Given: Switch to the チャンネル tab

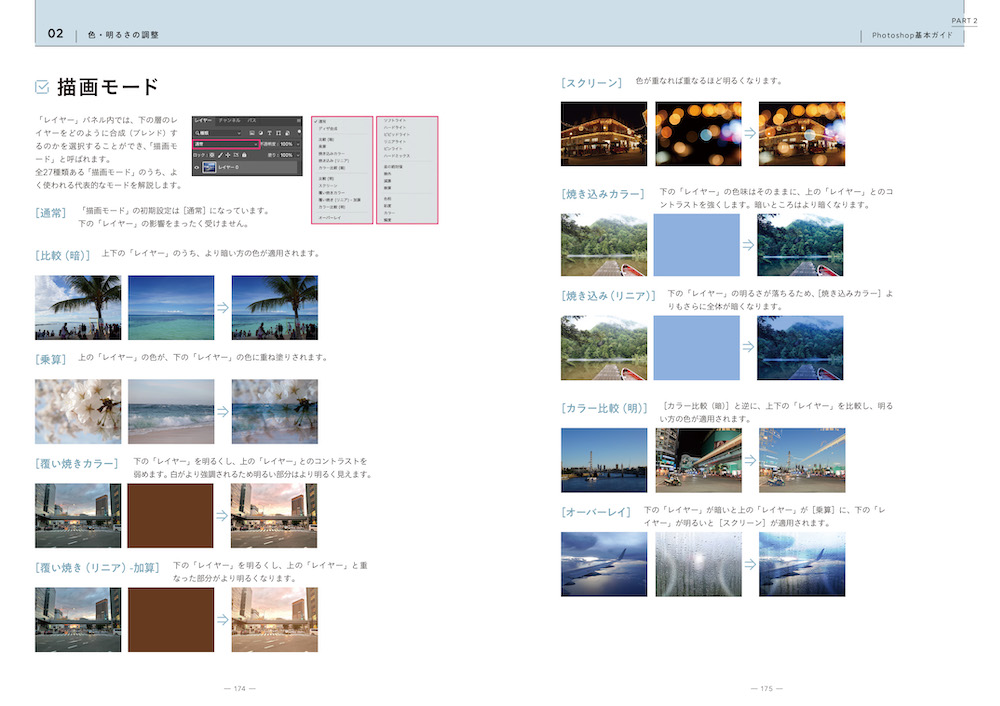Looking at the screenshot, I should coord(230,121).
